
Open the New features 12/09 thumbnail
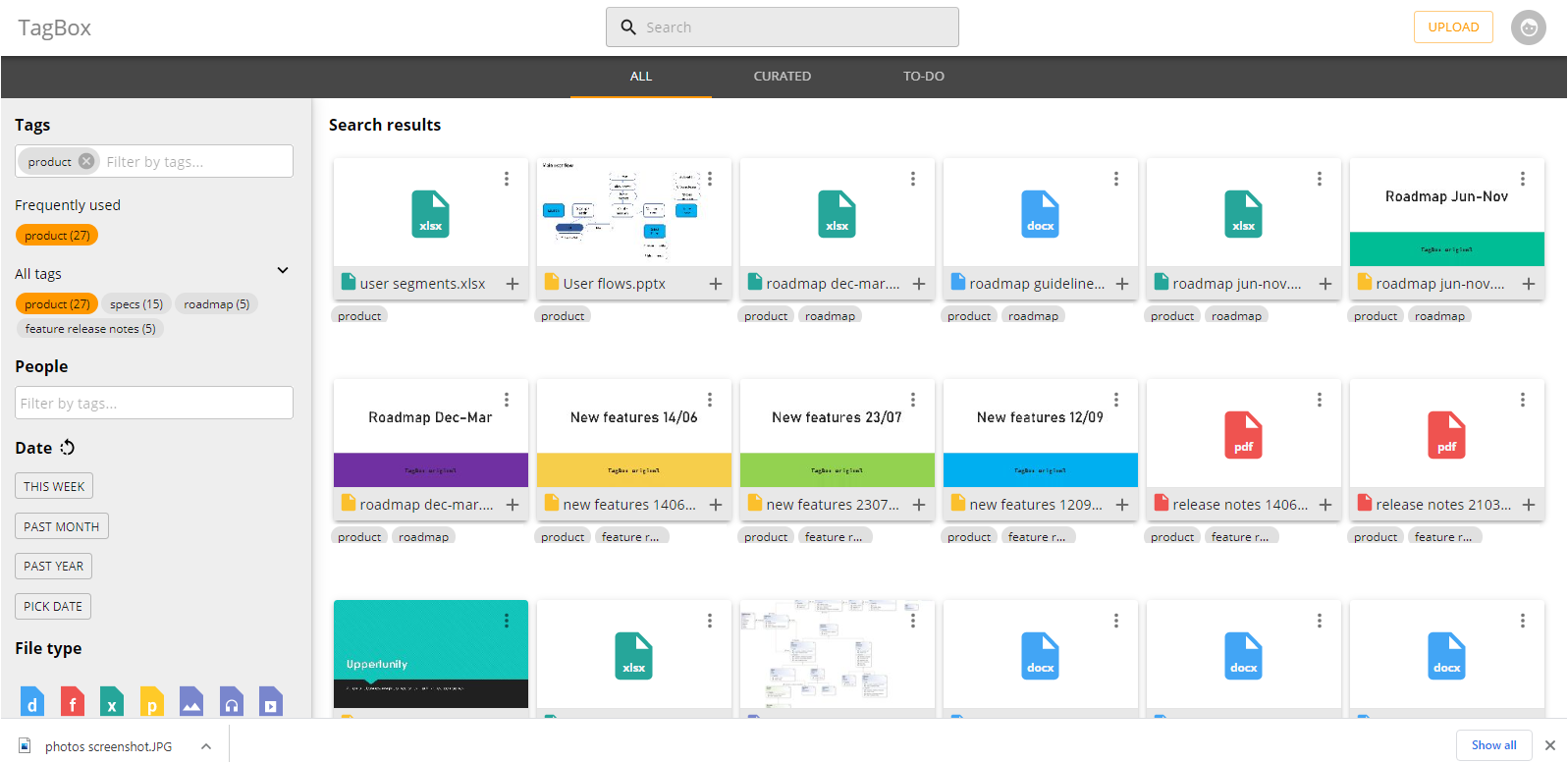tap(1041, 433)
